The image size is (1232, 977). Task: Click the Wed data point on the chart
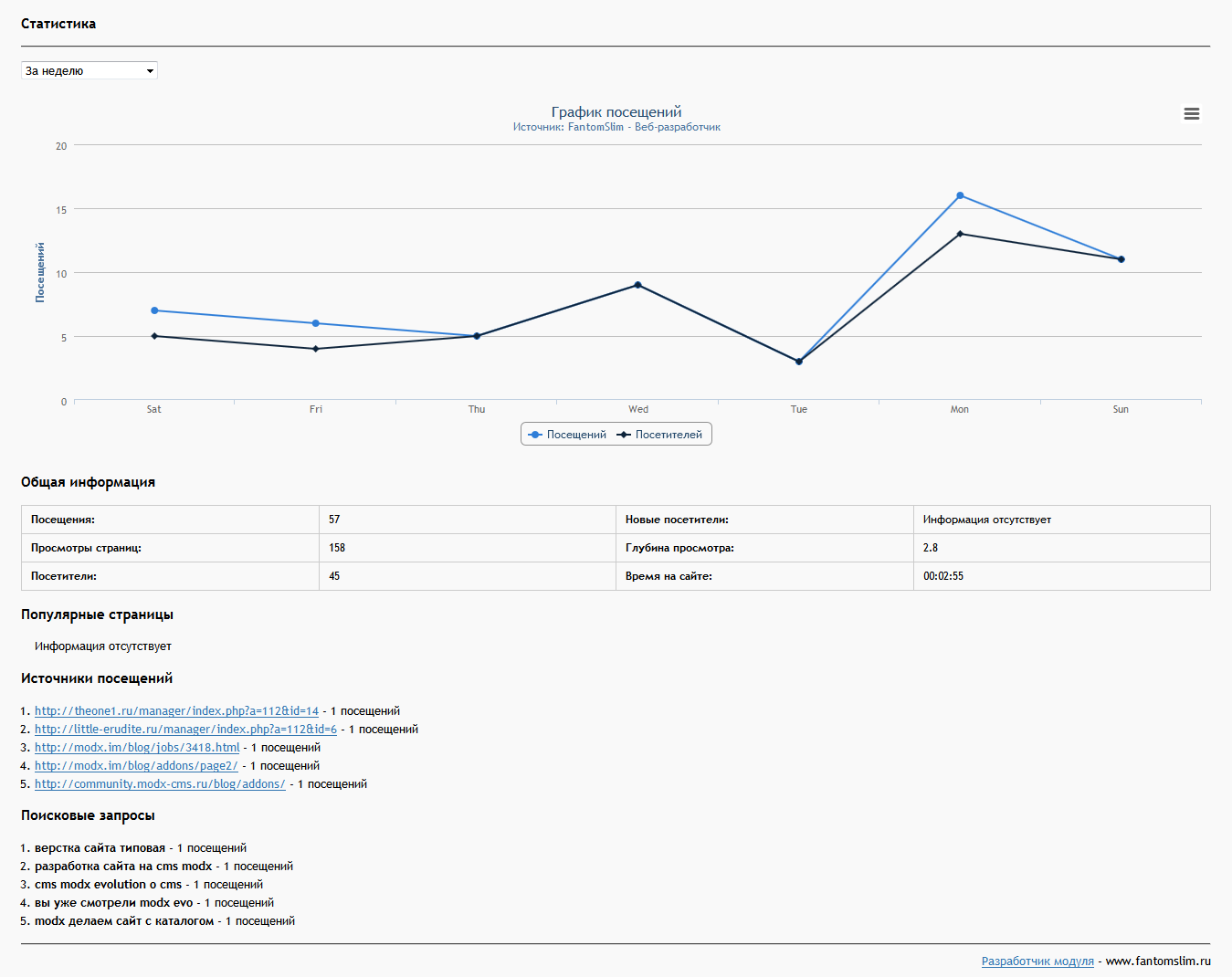point(637,285)
